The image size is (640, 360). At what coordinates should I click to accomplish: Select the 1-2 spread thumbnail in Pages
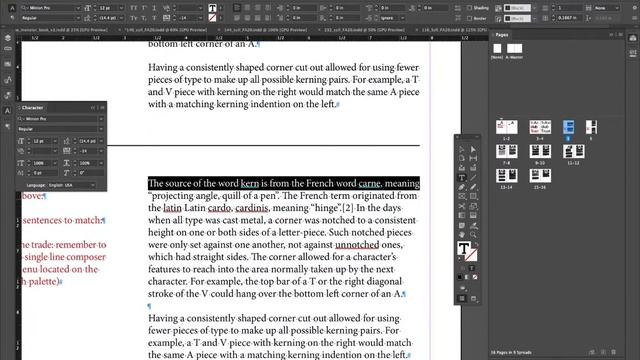pyautogui.click(x=507, y=127)
